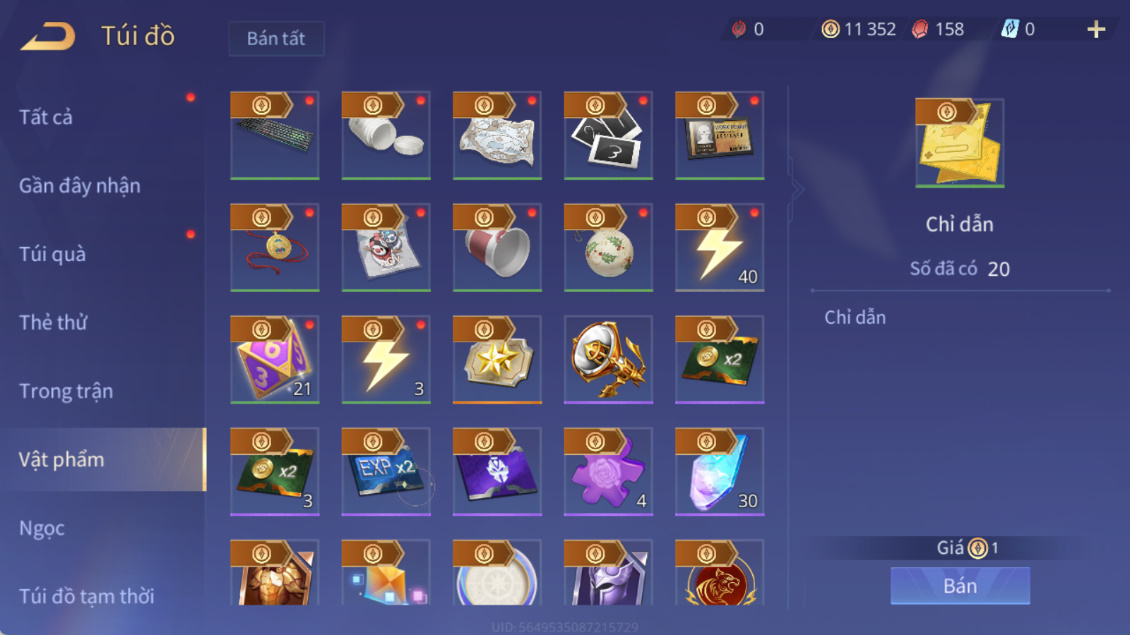Viewport: 1130px width, 635px height.
Task: Collapse the item detail panel arrow
Action: 796,190
